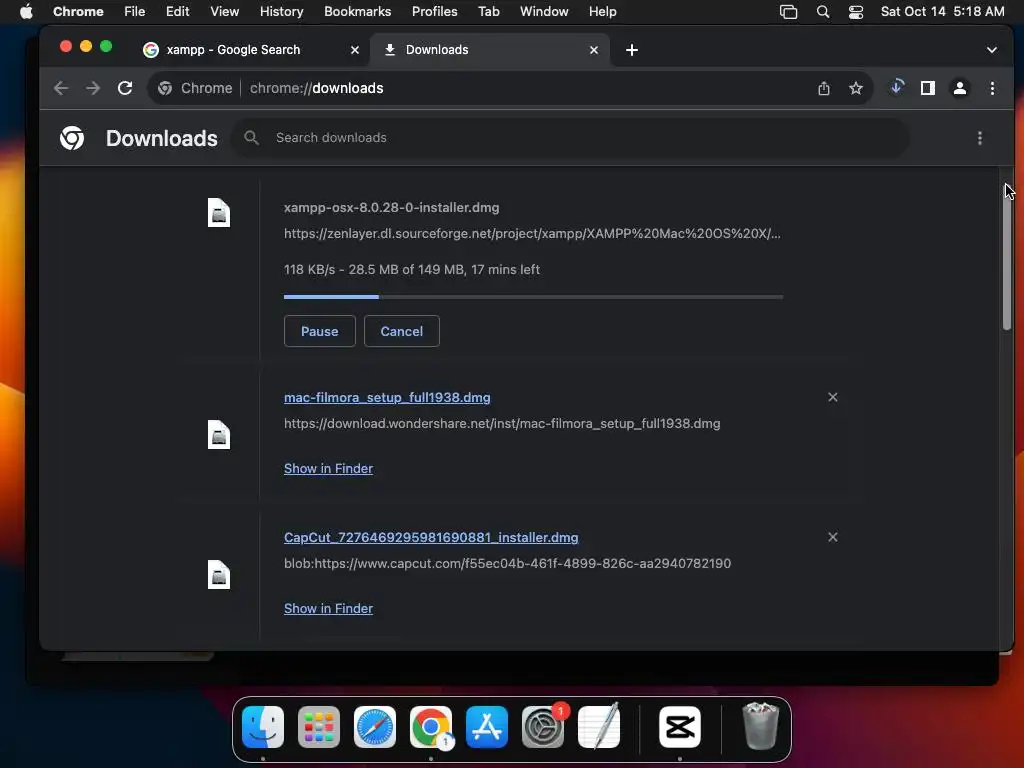Click the forward navigation arrow
The image size is (1024, 768).
coord(93,88)
